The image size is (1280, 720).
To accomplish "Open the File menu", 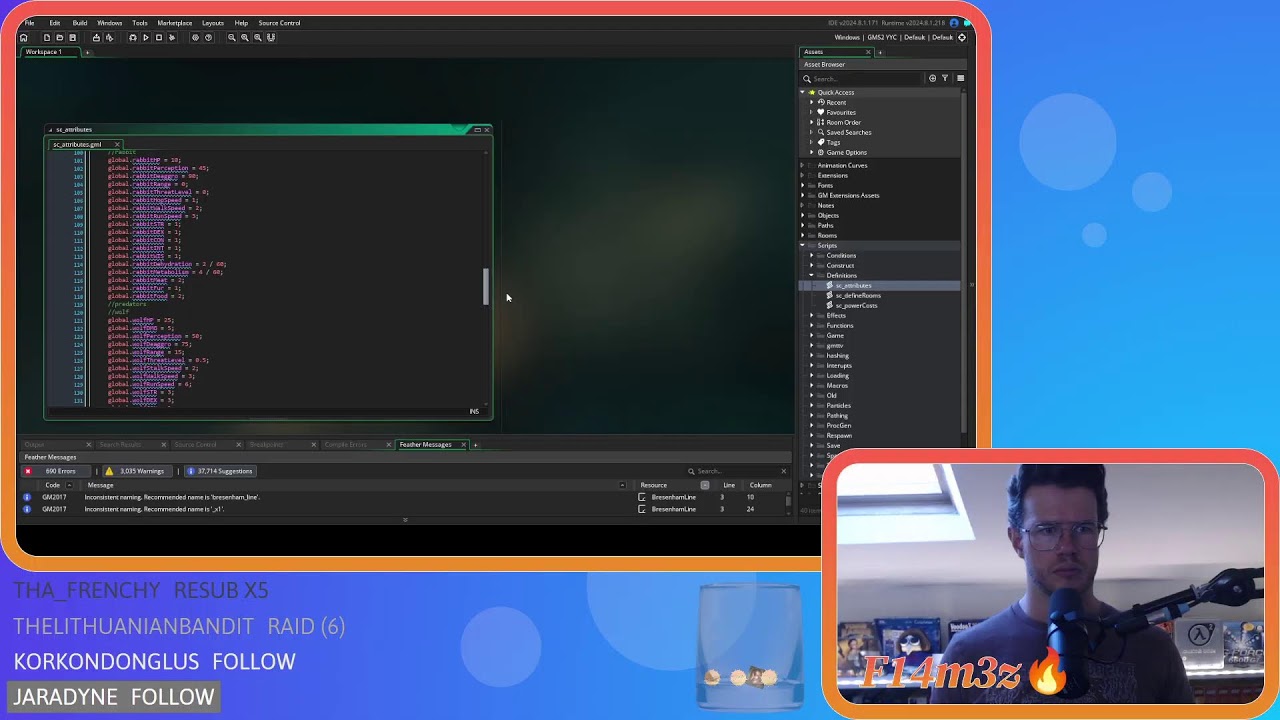I will 29,22.
